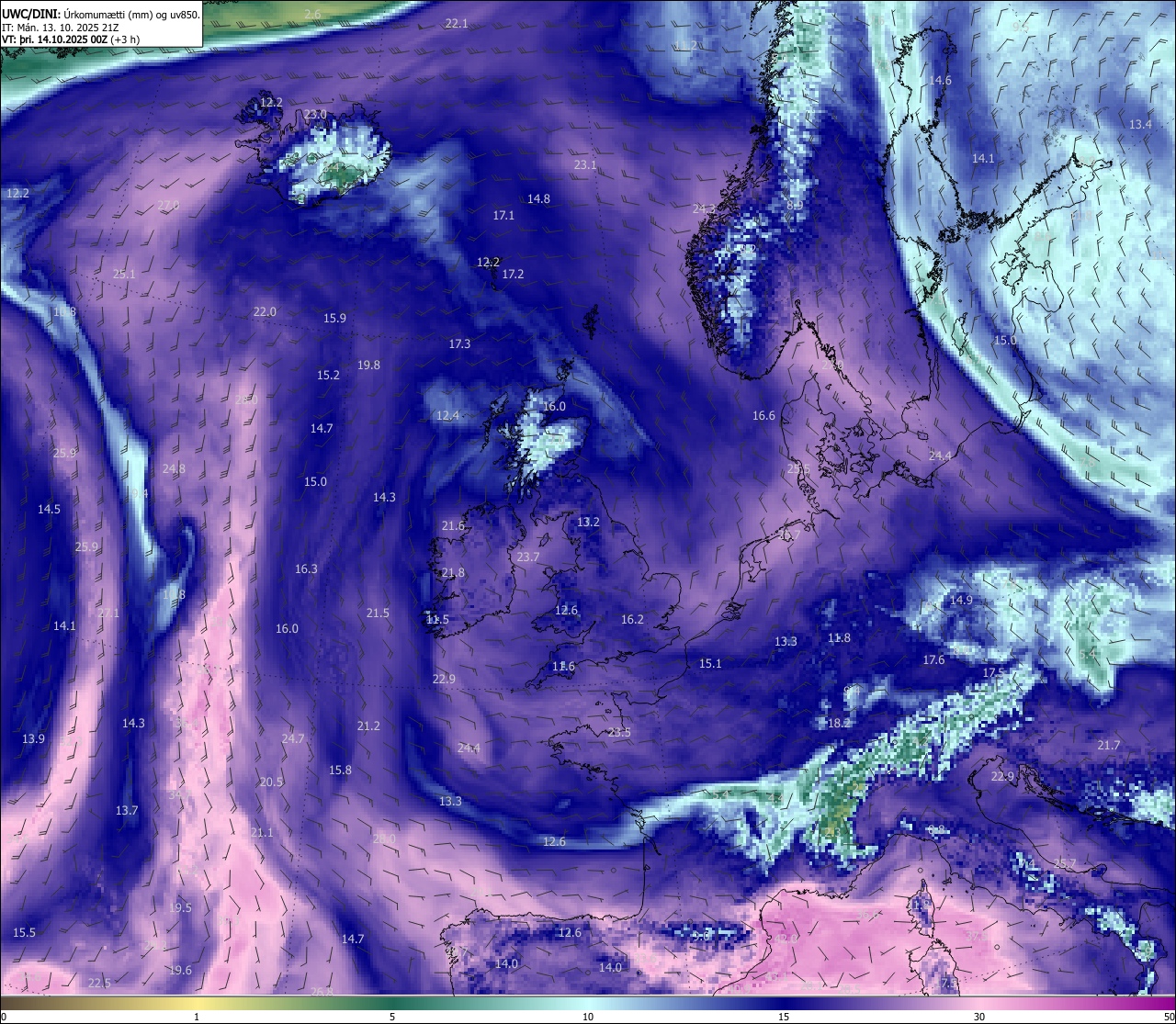Click the 22.0 value on the map
Image resolution: width=1176 pixels, height=1024 pixels.
coord(265,311)
